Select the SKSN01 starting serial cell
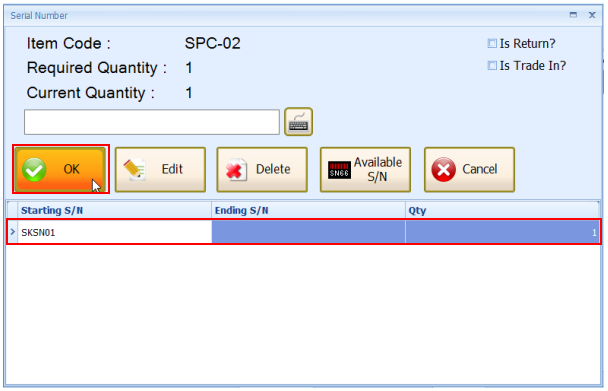Viewport: 608px width, 391px height. click(114, 232)
